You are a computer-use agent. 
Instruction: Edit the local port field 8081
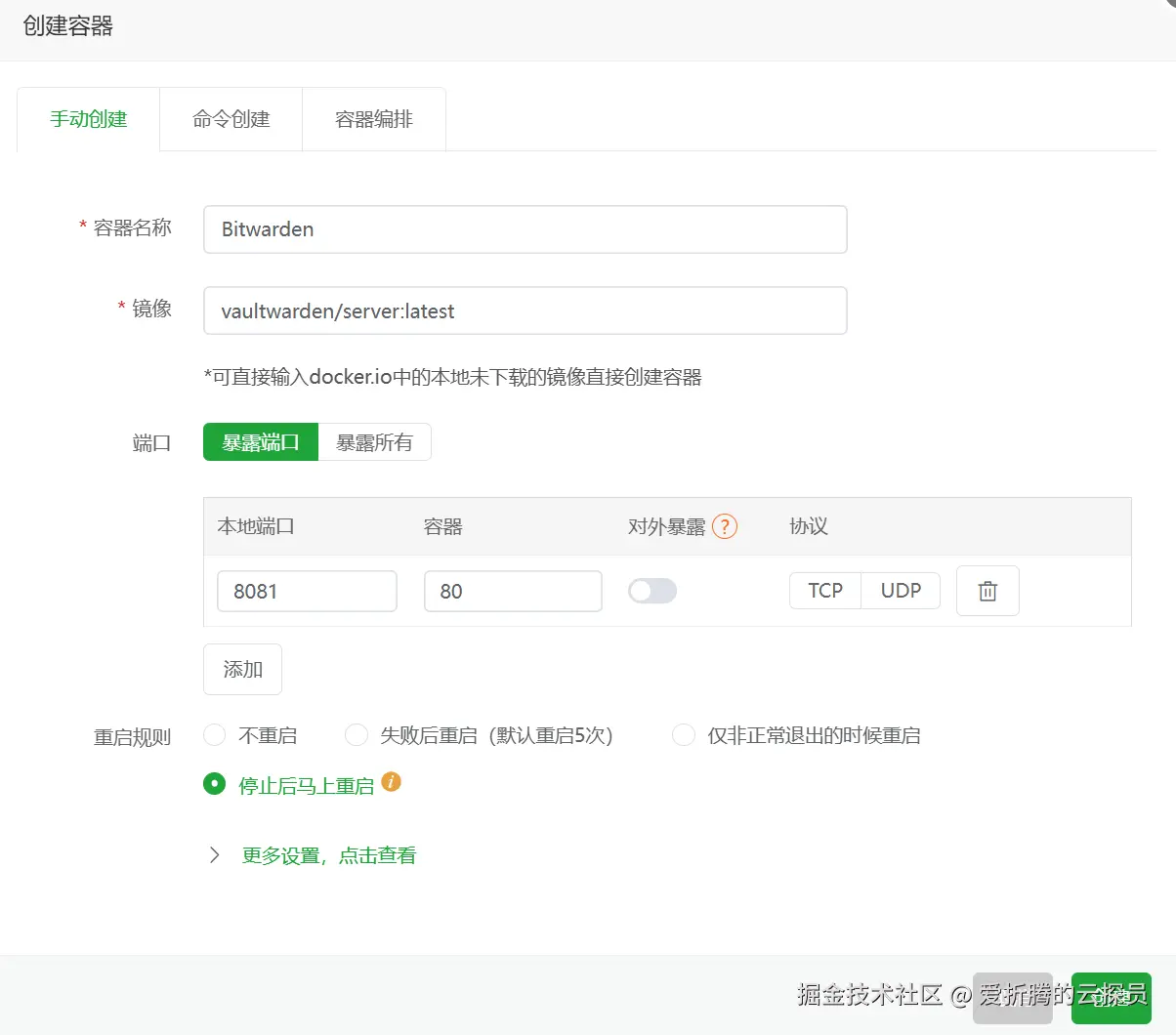coord(307,591)
